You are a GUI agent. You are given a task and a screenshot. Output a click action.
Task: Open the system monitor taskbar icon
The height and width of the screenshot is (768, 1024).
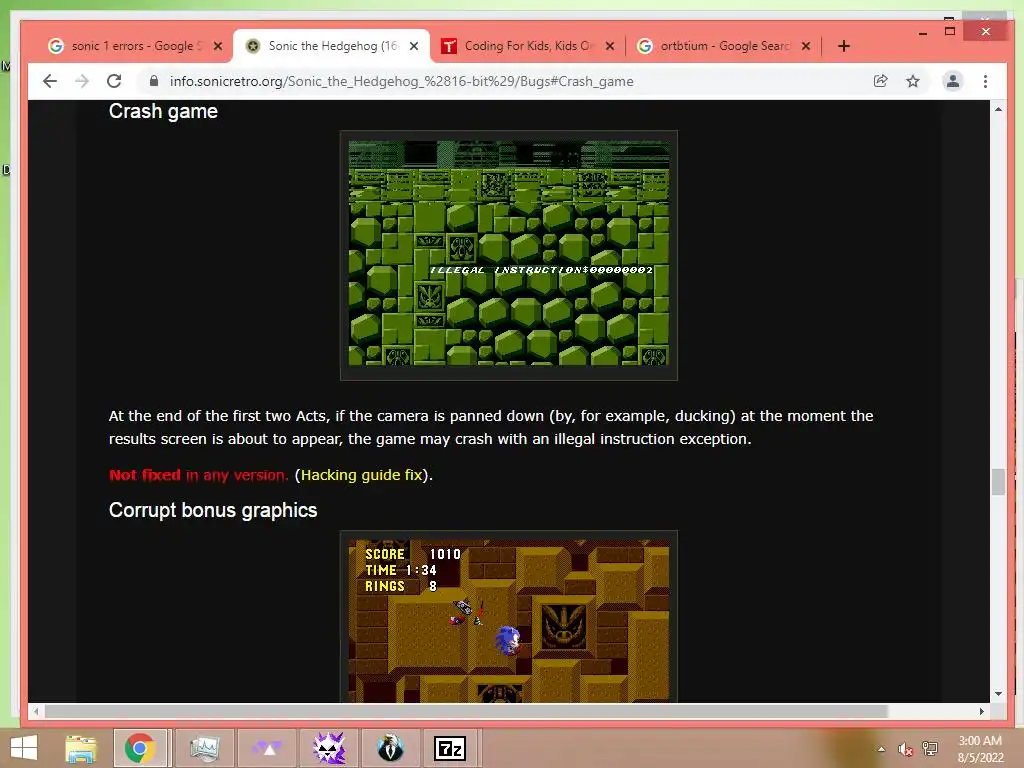coord(204,748)
